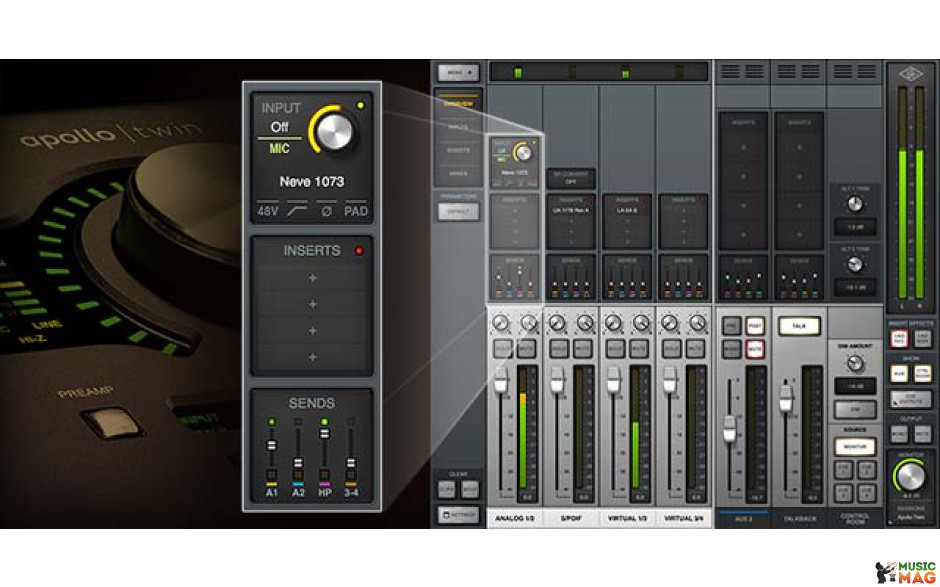
Task: Switch the input to MIC in the enlarged panel
Action: point(279,148)
